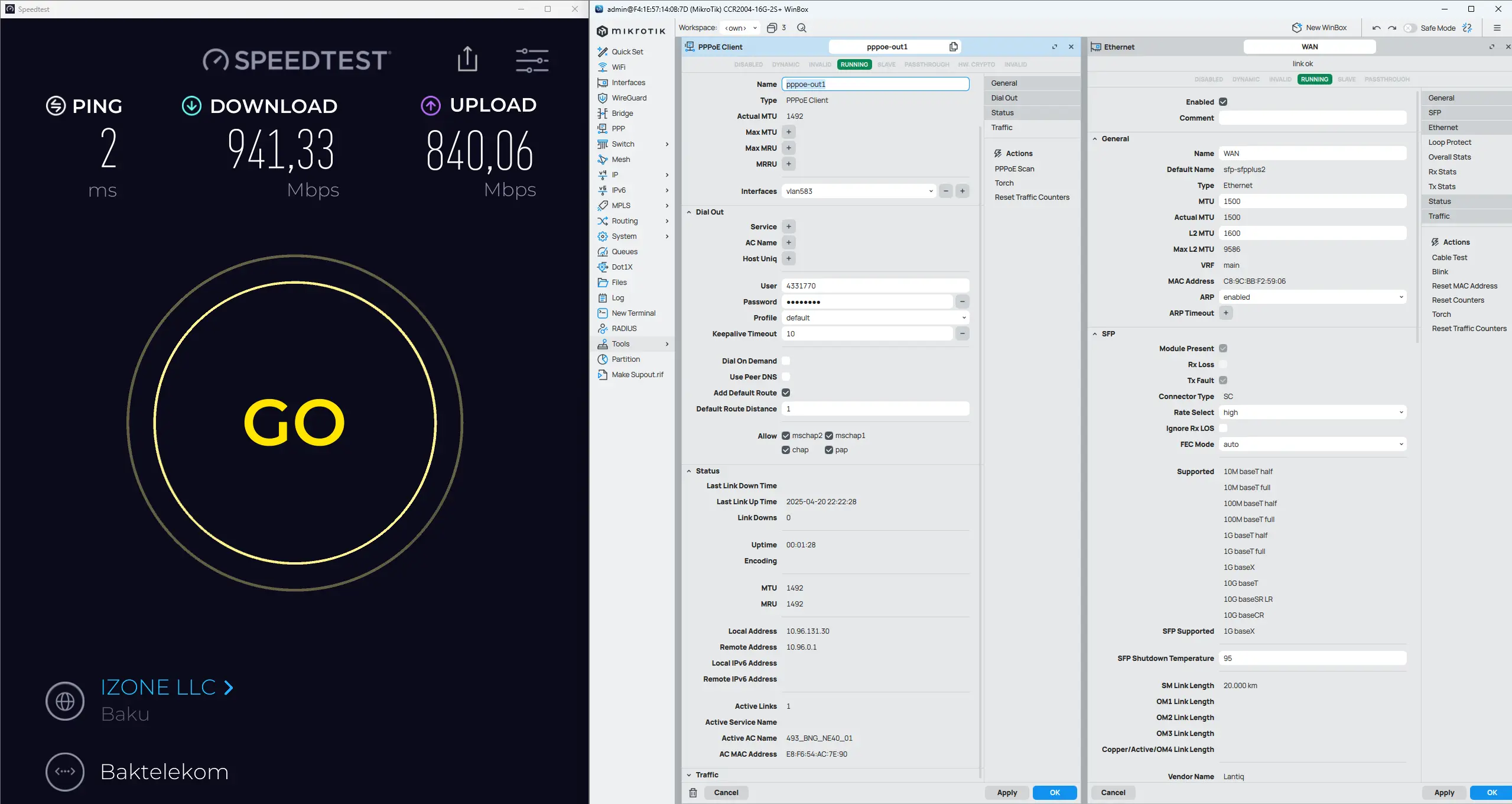Open WinBox hamburger menu
Viewport: 1512px width, 804px height.
pos(1497,28)
